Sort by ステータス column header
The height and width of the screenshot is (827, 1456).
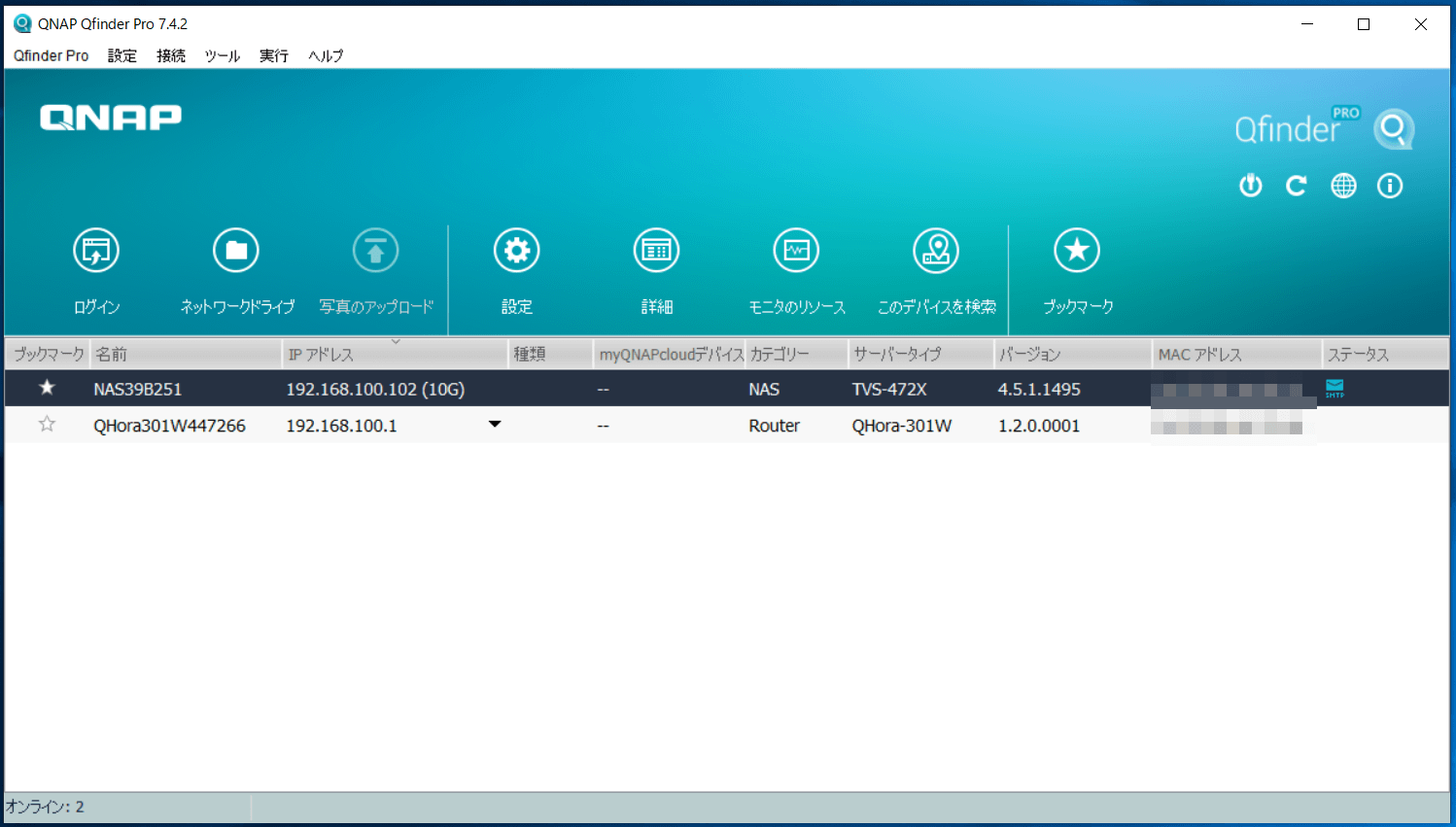[x=1385, y=354]
